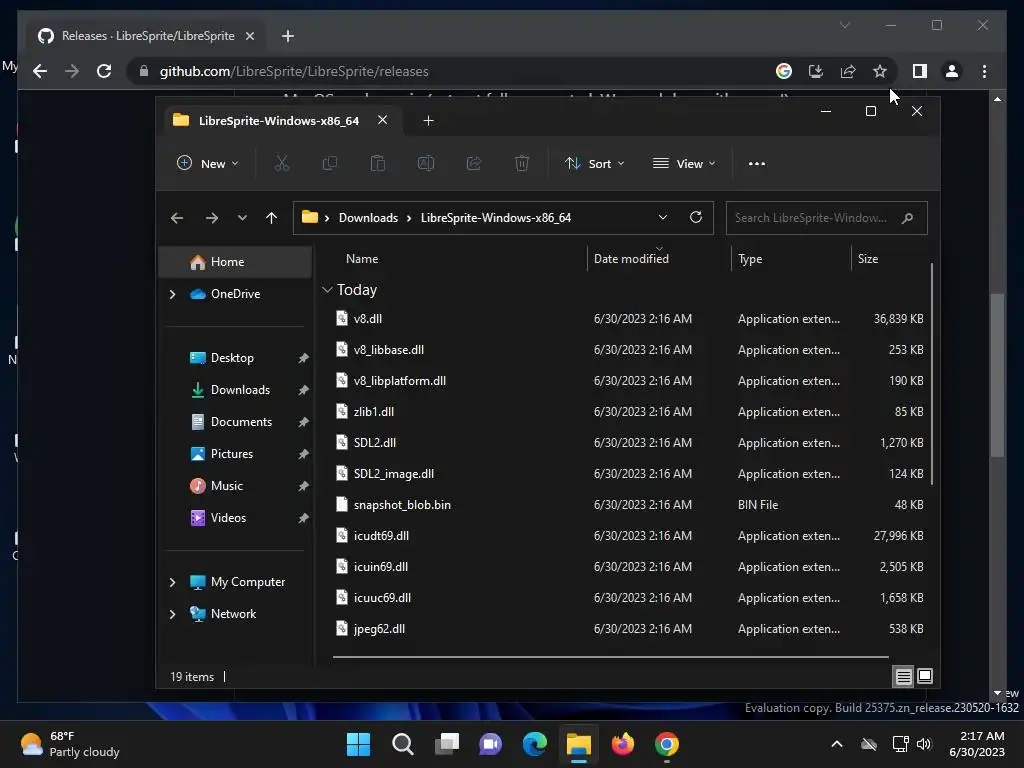Go up one folder level in Explorer

point(272,218)
